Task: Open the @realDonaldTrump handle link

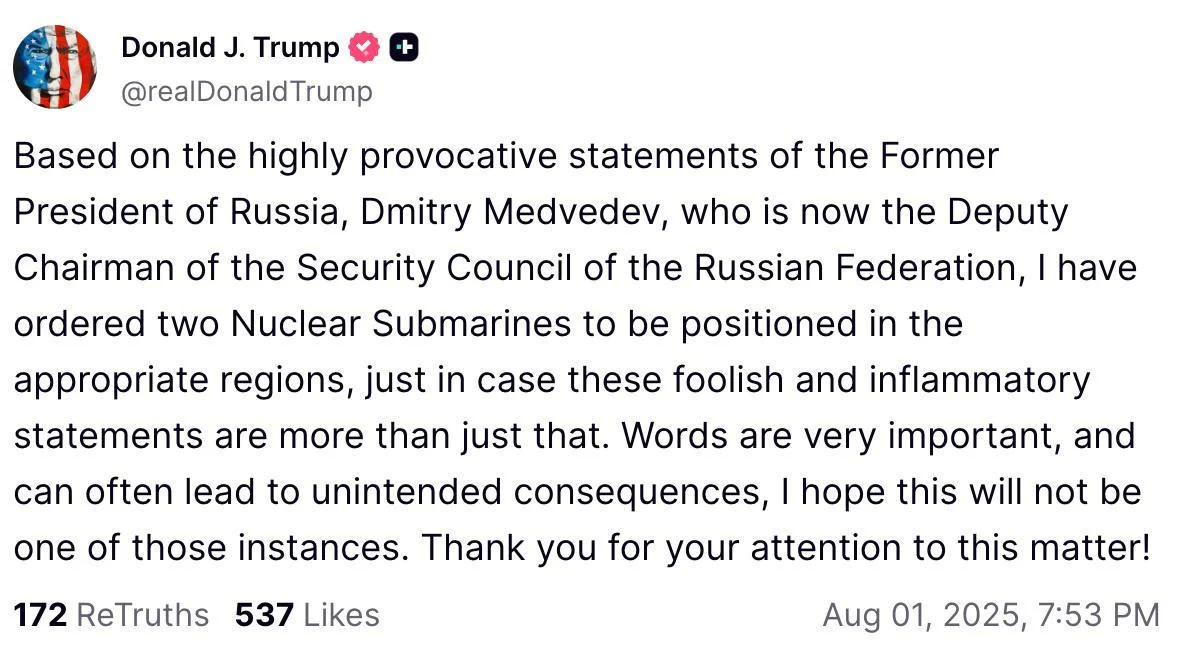Action: pyautogui.click(x=246, y=92)
